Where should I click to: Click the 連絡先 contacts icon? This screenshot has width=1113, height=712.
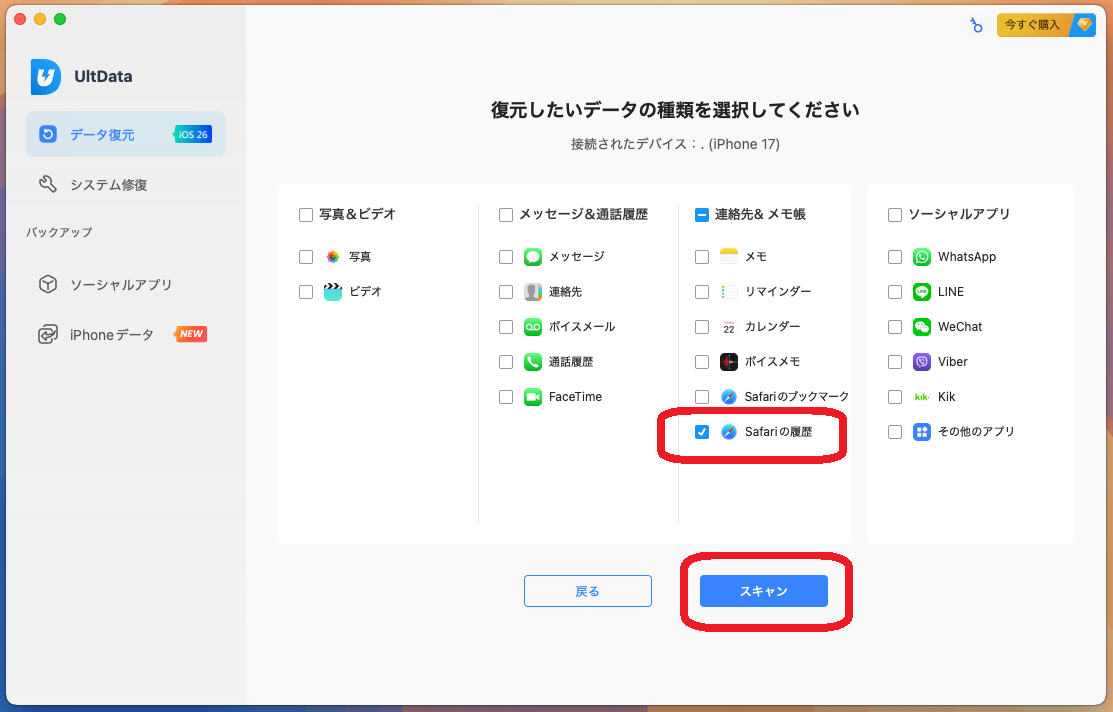533,292
